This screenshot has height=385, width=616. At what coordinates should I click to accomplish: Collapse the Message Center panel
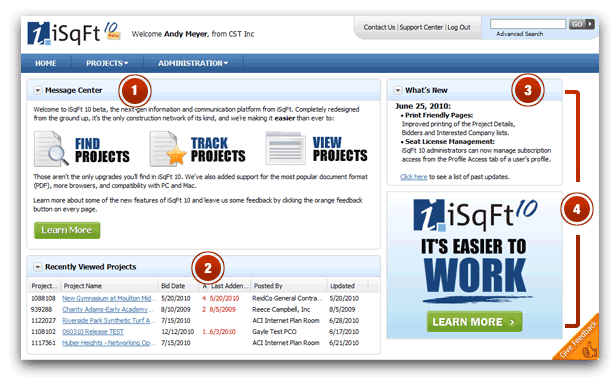point(37,90)
